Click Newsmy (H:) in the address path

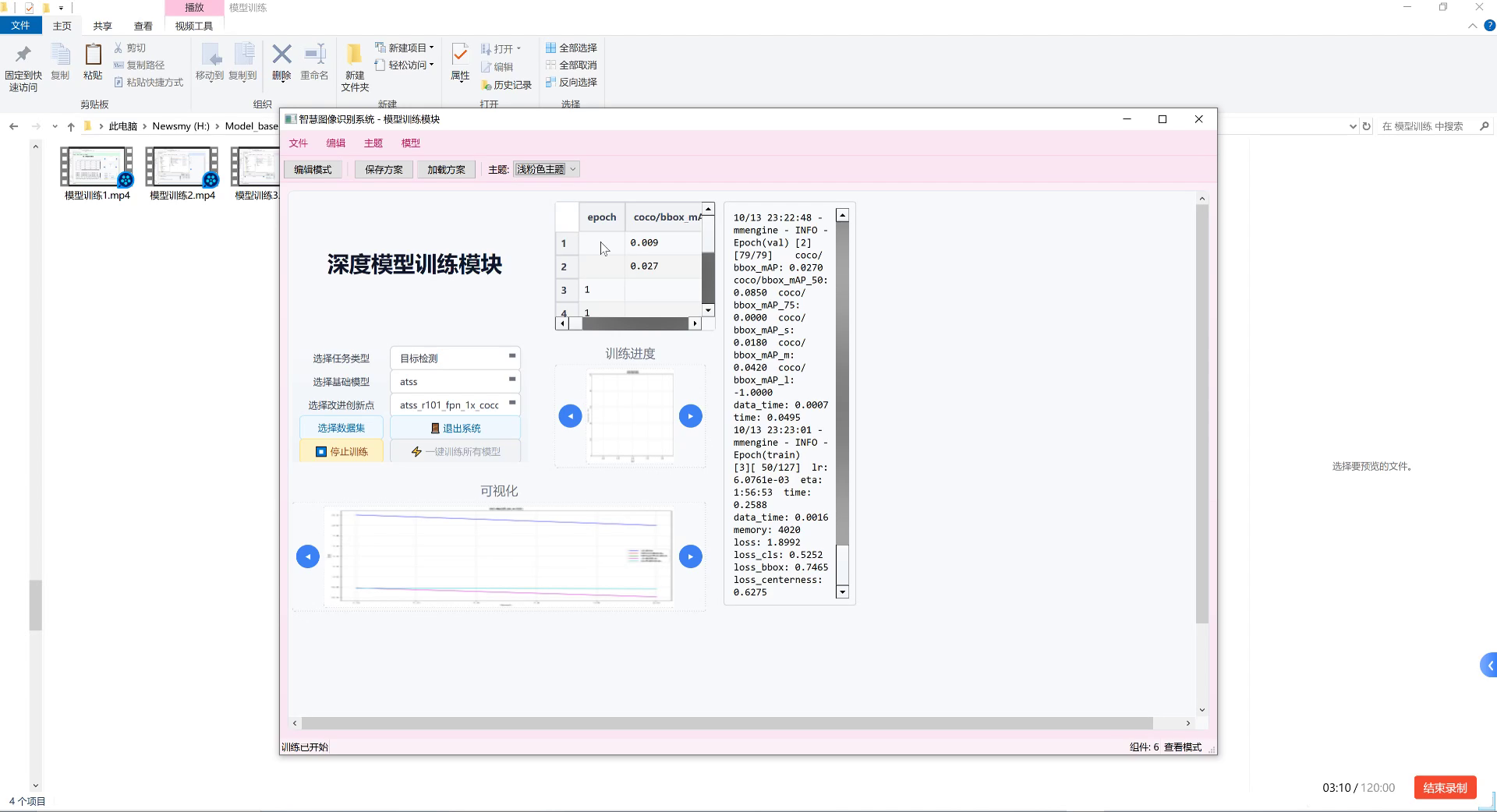coord(181,126)
